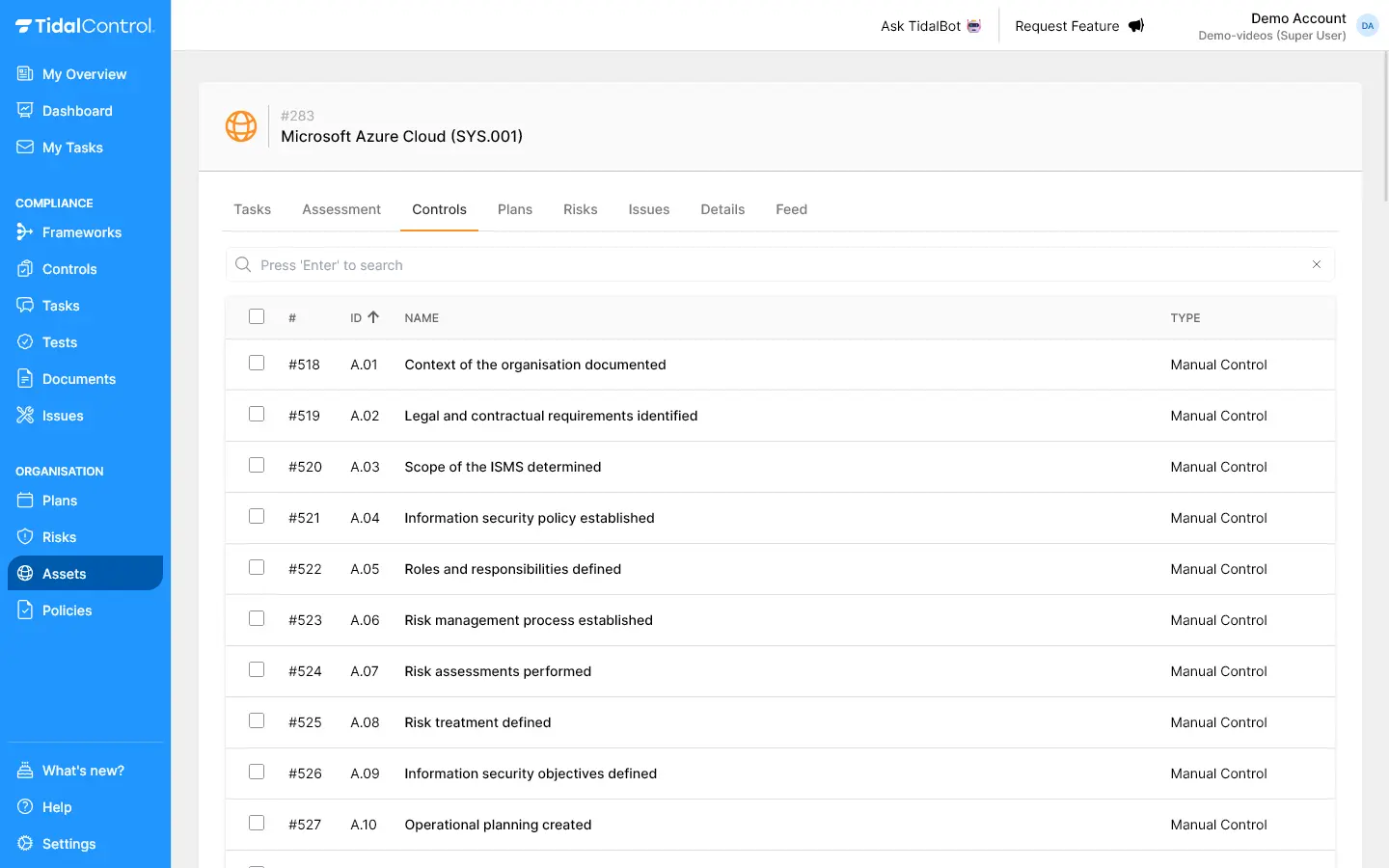The width and height of the screenshot is (1389, 868).
Task: Open Information security policy established control
Action: (x=529, y=518)
